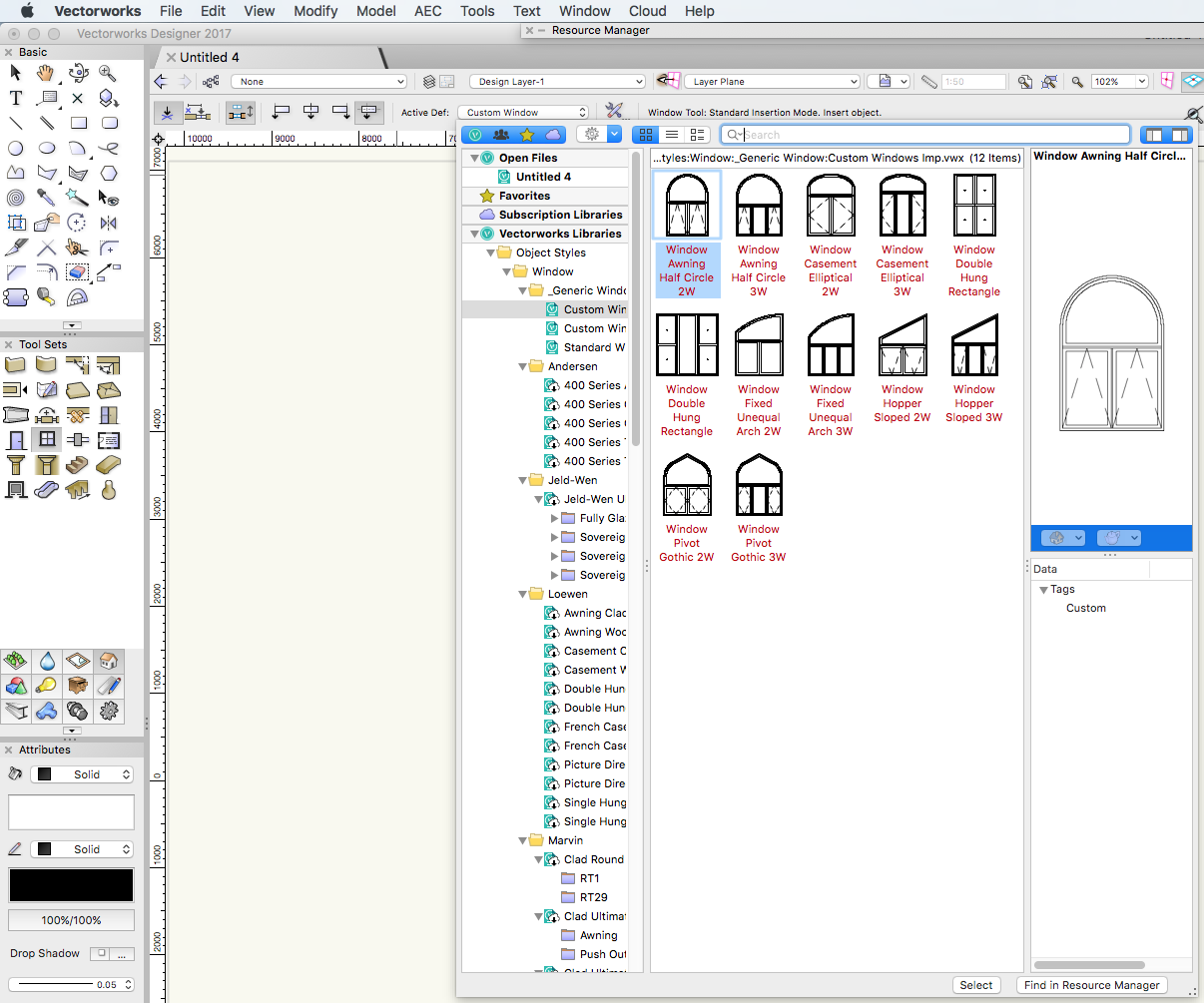
Task: Click the black fill color swatch in Attributes
Action: (x=70, y=885)
